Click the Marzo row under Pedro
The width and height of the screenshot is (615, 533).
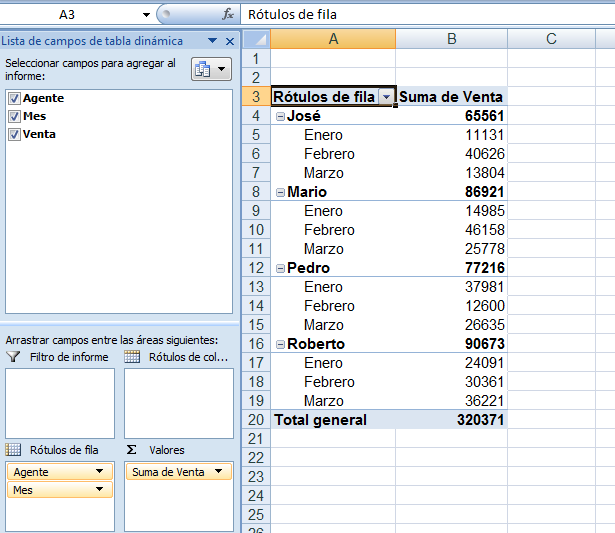coord(333,325)
